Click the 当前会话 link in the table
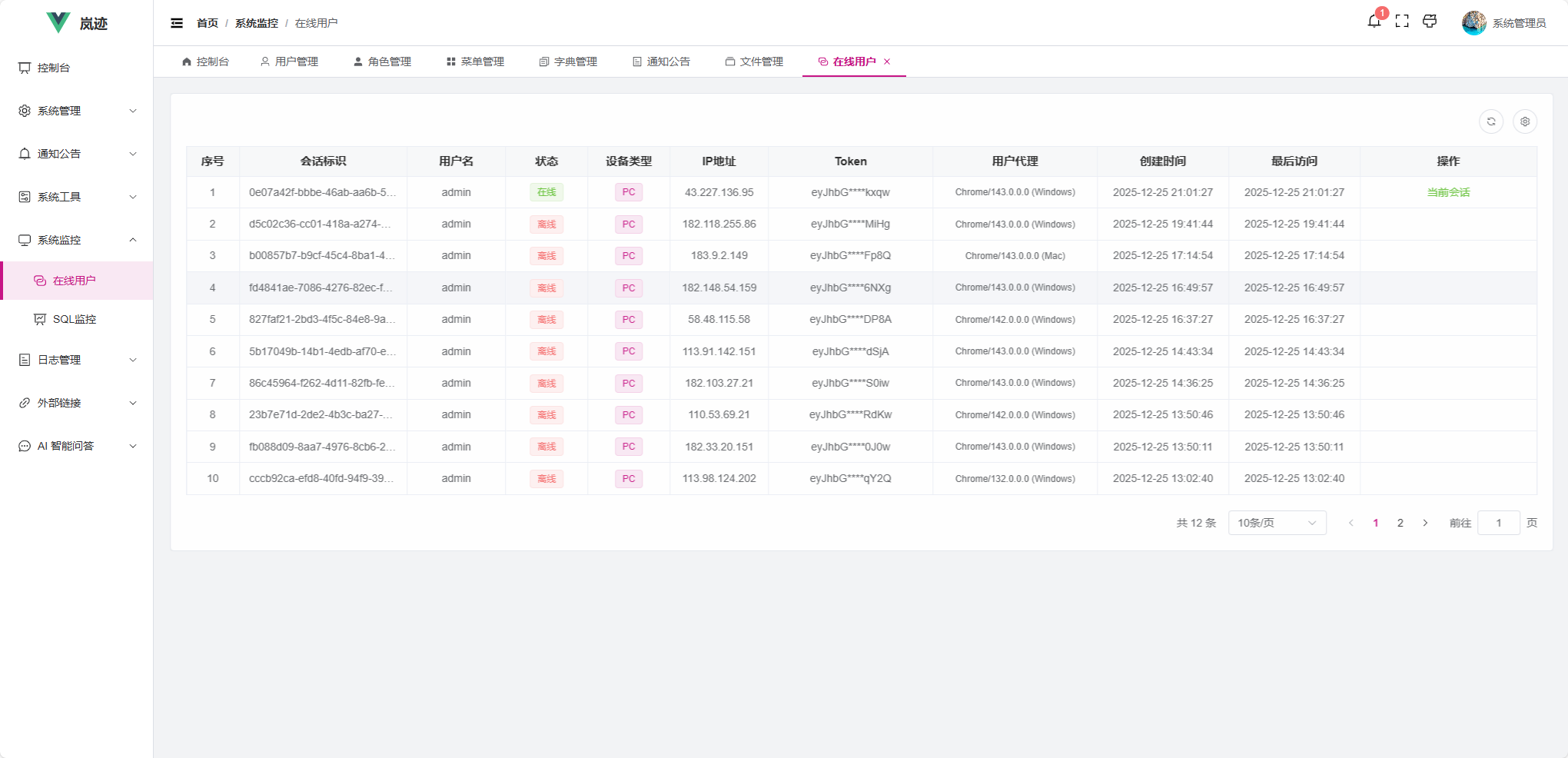The width and height of the screenshot is (1568, 758). click(x=1448, y=192)
